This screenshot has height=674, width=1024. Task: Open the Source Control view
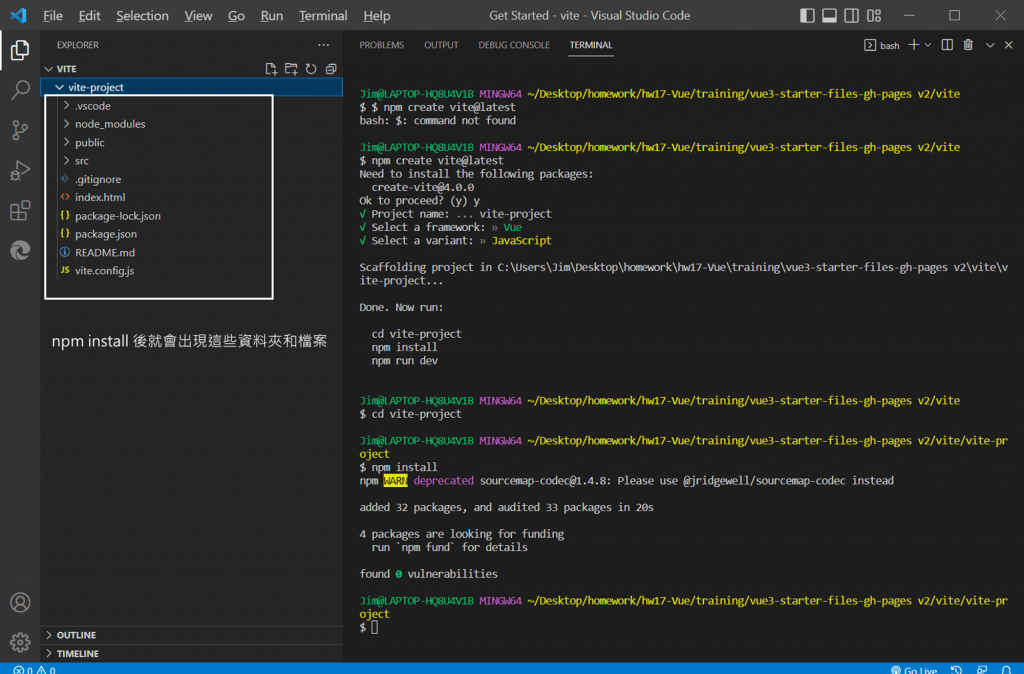click(x=20, y=130)
